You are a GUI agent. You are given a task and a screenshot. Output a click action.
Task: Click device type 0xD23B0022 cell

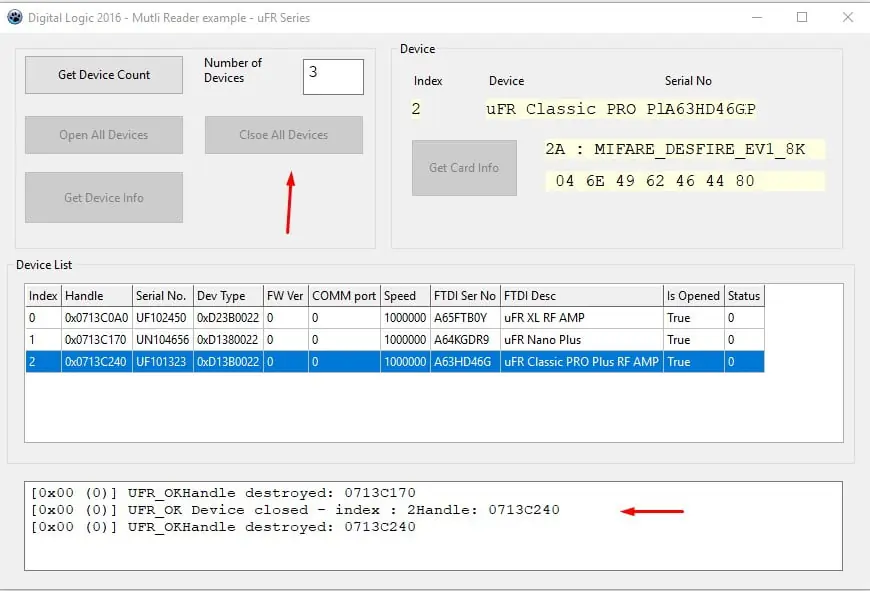(x=228, y=318)
